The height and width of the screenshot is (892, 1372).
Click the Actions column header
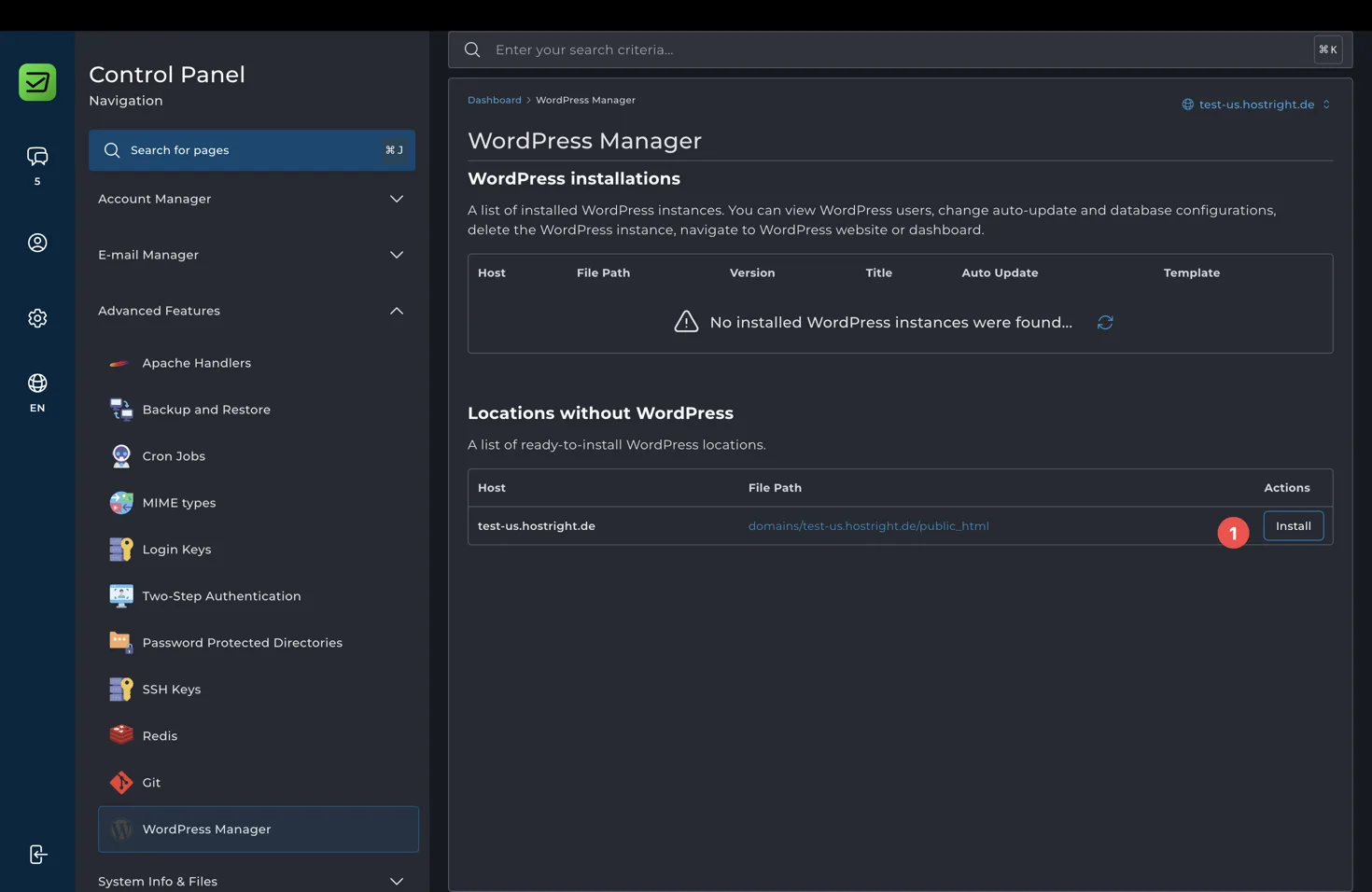tap(1286, 488)
